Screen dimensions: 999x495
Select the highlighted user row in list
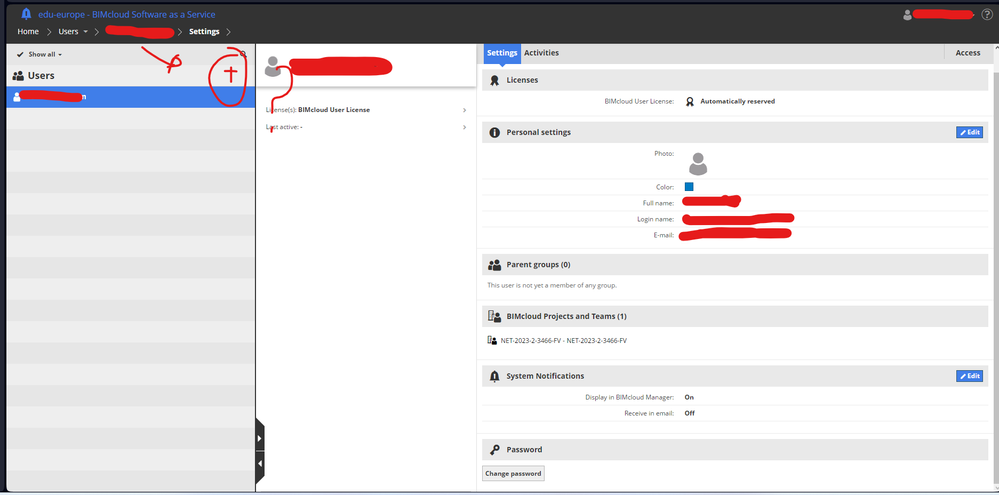coord(131,97)
